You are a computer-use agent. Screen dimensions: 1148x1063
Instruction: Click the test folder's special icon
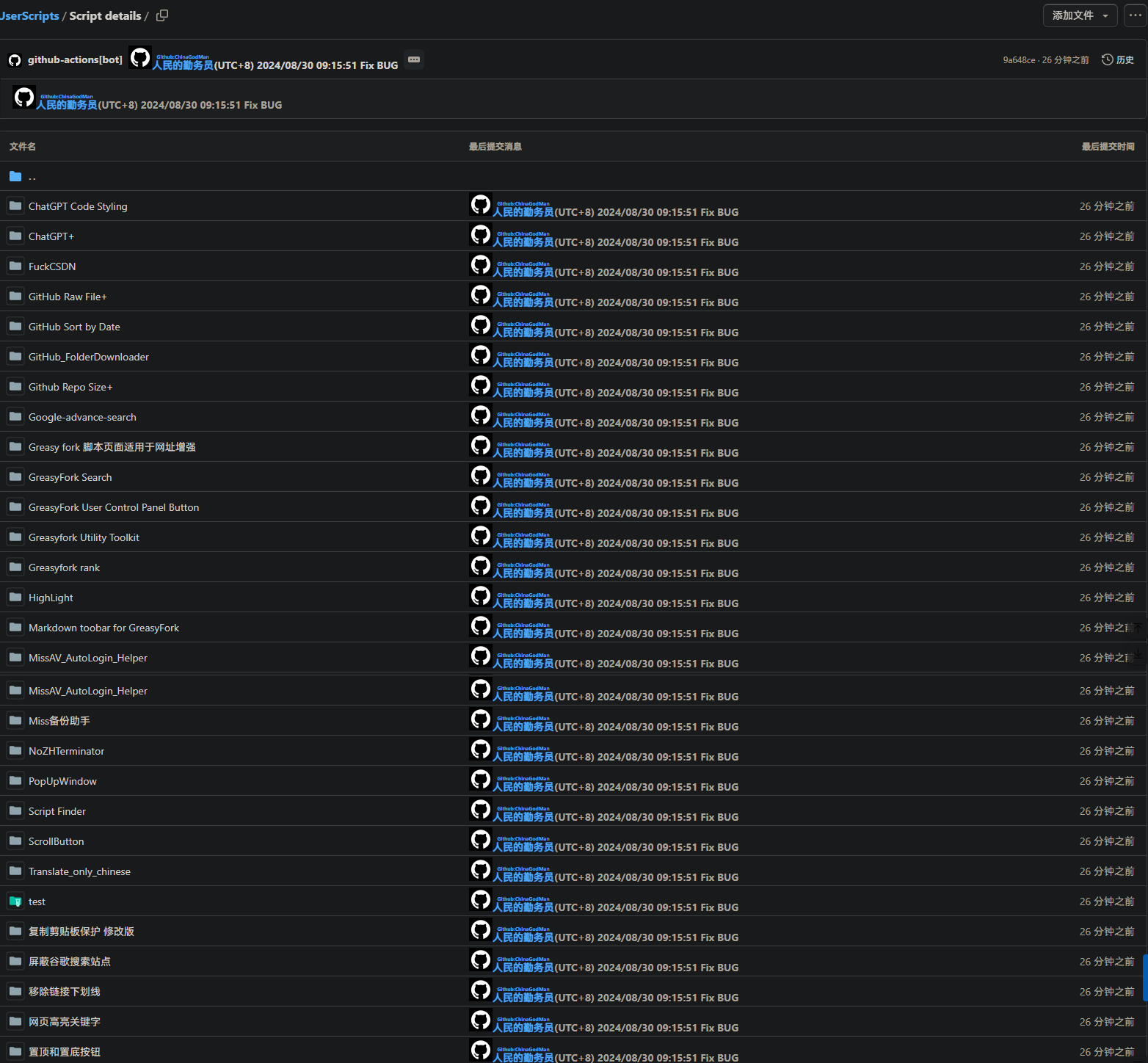click(15, 901)
